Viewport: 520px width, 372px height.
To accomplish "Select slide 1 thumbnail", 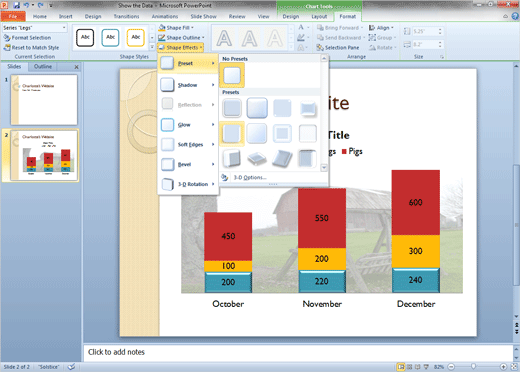I will 44,100.
